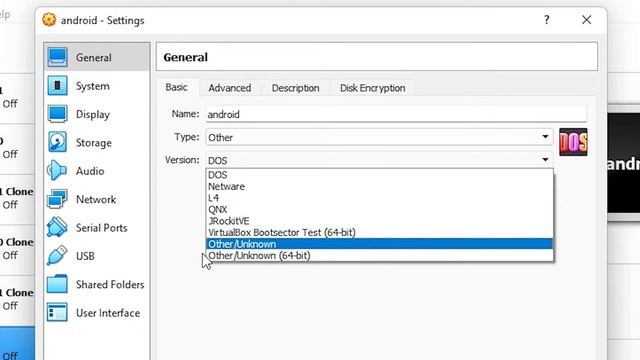The height and width of the screenshot is (360, 640).
Task: Click the Audio speaker icon
Action: [x=56, y=171]
